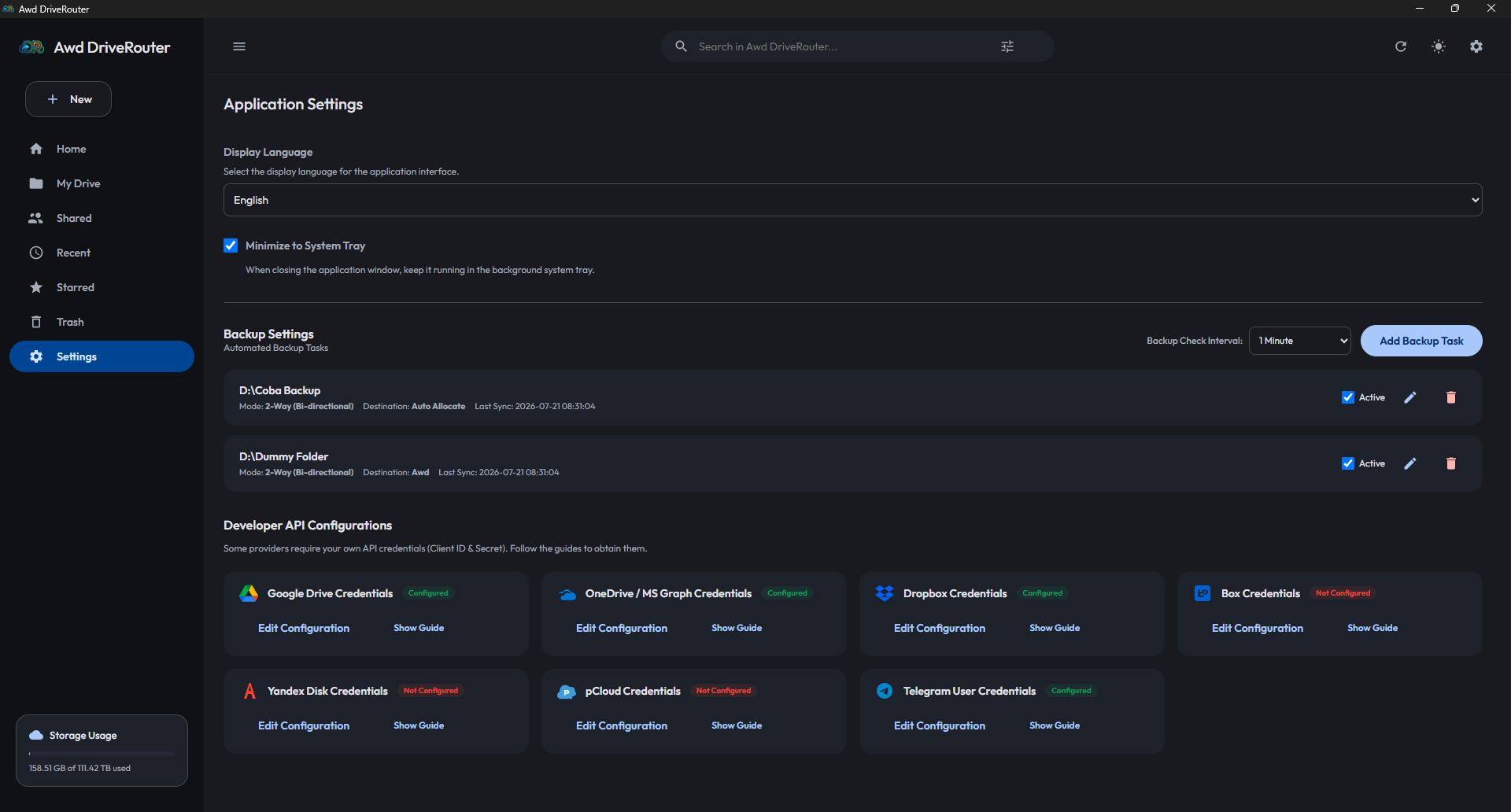This screenshot has height=812, width=1511.
Task: Show Guide for Yandex Disk Credentials
Action: [419, 725]
